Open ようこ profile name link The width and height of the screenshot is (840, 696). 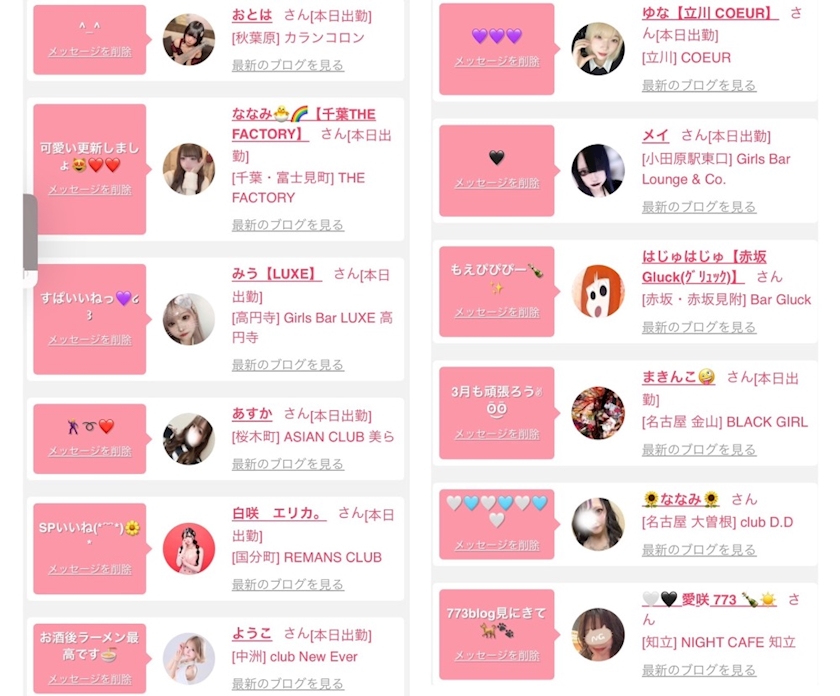coord(252,633)
